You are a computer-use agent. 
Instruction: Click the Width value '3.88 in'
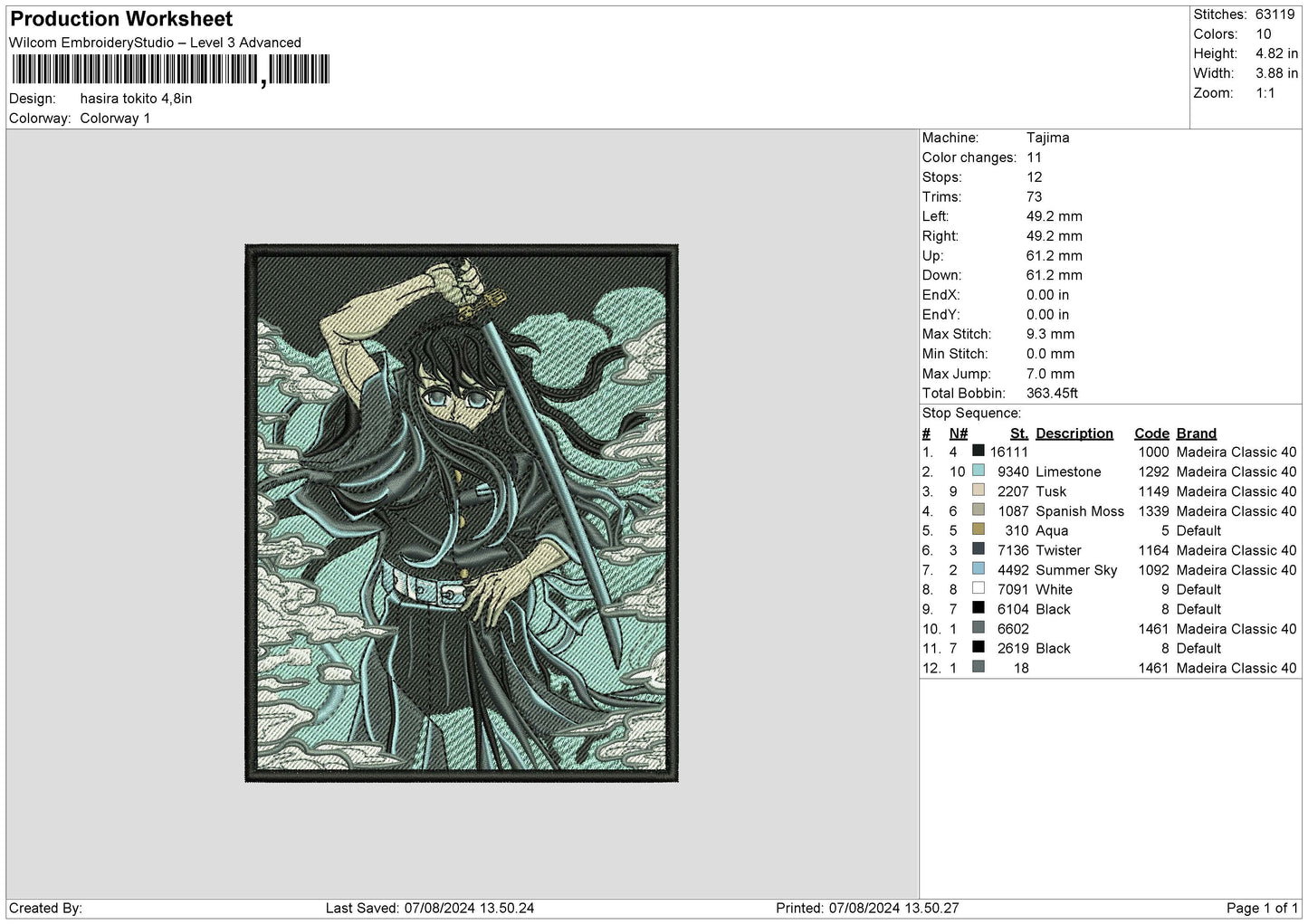click(x=1277, y=74)
